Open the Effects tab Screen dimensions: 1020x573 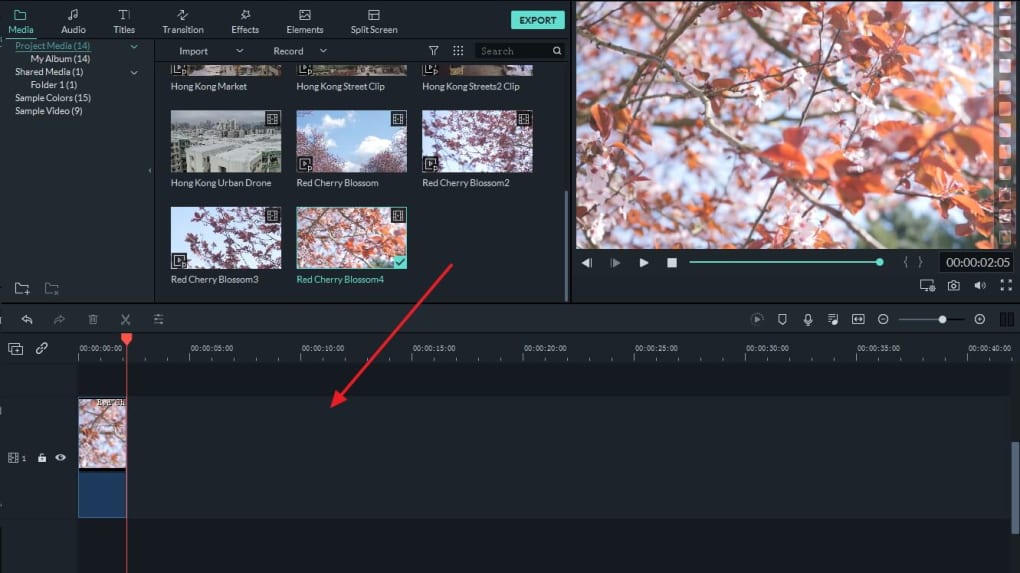[245, 21]
